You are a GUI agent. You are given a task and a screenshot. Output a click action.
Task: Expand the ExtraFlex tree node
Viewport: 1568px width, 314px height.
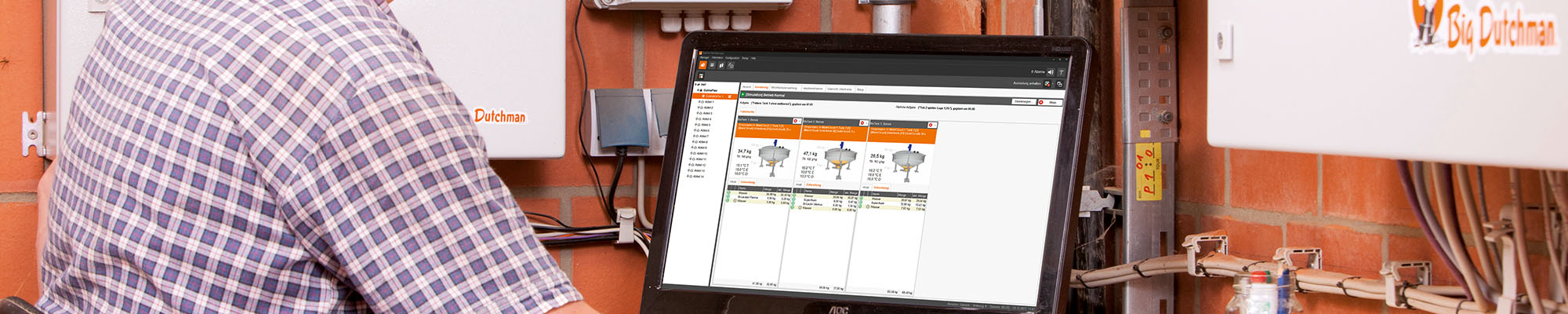click(x=699, y=90)
